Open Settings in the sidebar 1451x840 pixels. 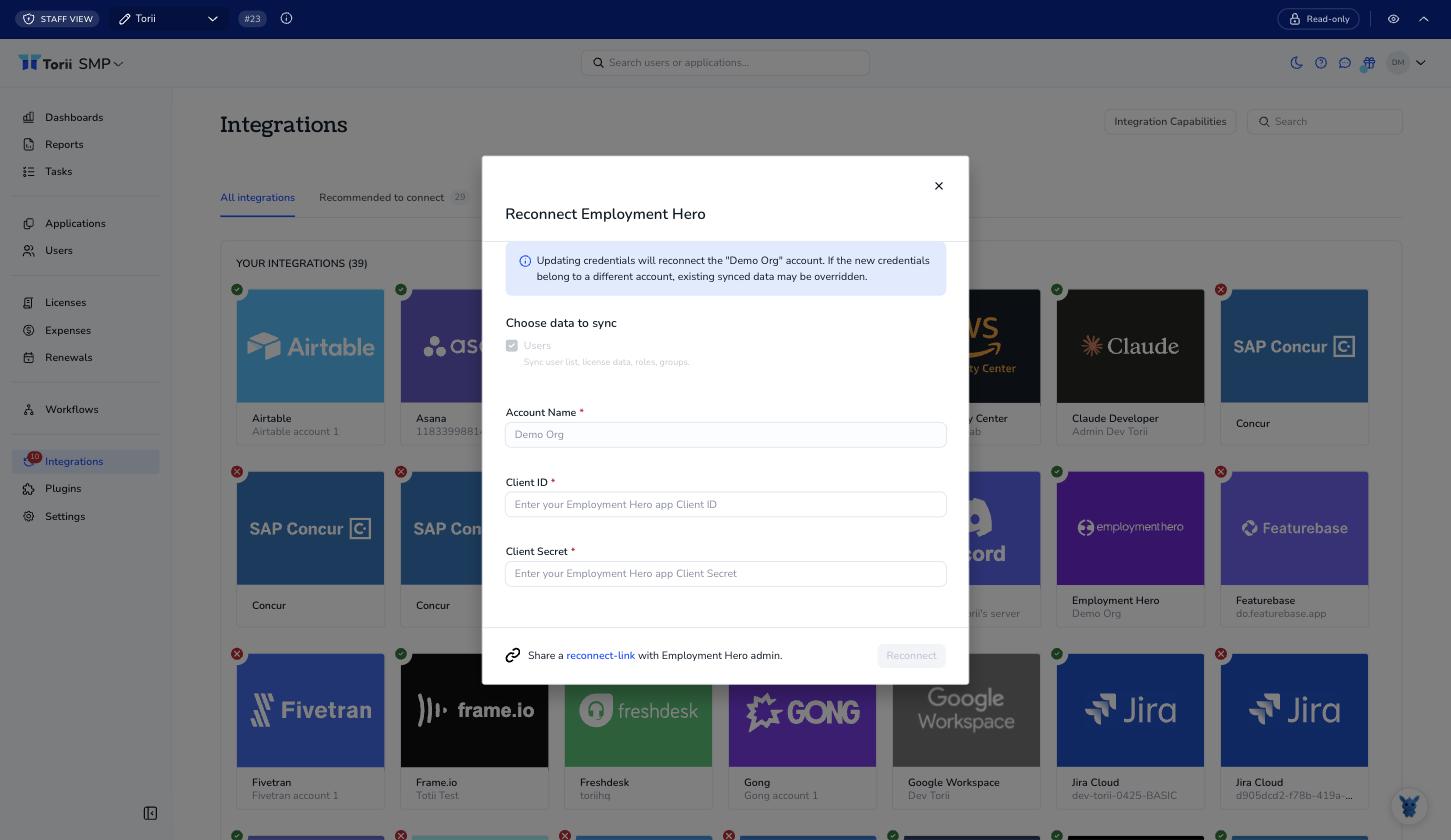pyautogui.click(x=85, y=517)
